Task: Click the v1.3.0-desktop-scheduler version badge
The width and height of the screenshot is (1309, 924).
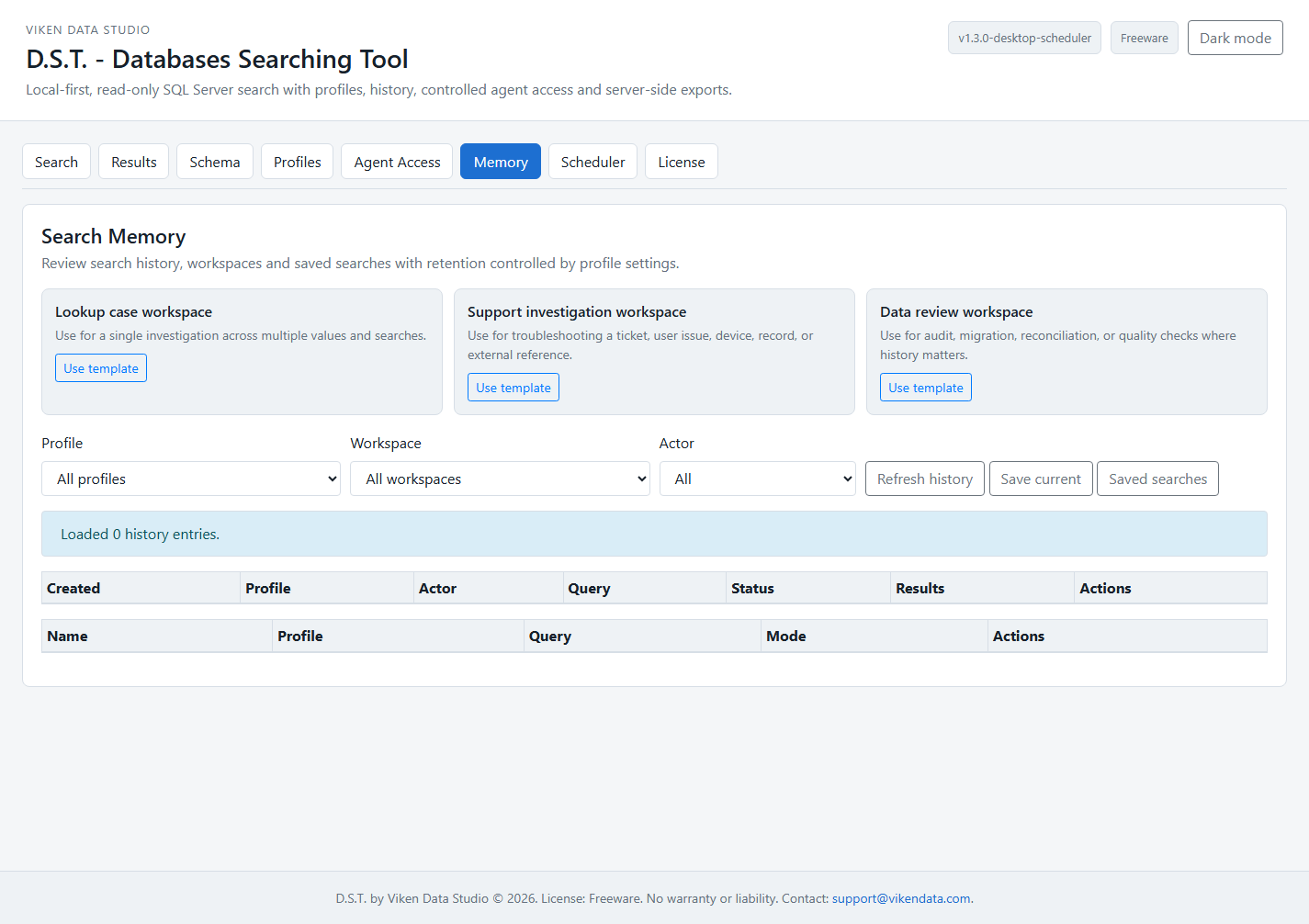Action: [x=1024, y=38]
